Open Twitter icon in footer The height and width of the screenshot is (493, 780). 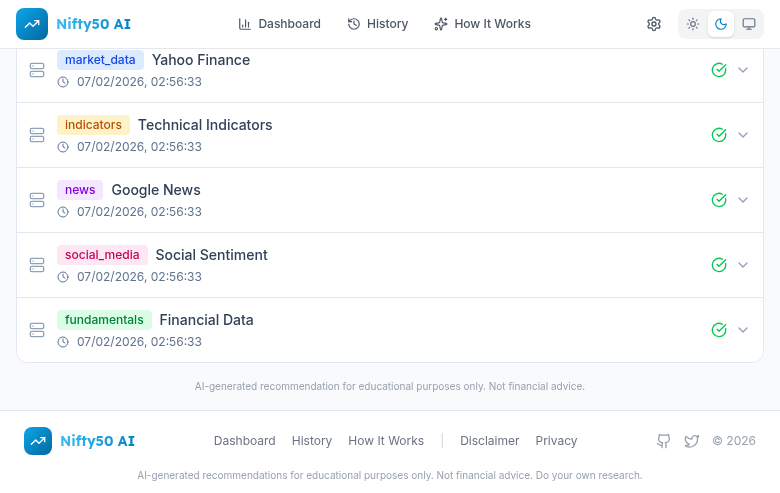(691, 441)
